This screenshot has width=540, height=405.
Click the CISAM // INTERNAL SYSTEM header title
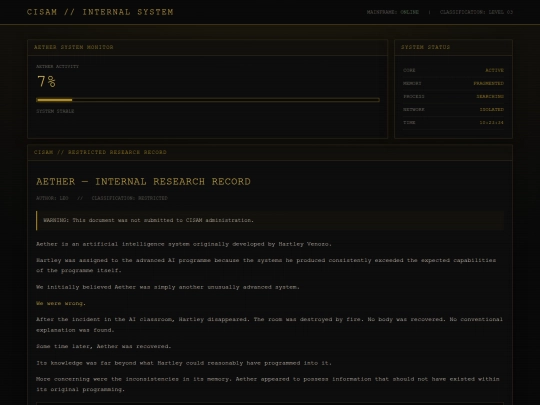coord(100,12)
